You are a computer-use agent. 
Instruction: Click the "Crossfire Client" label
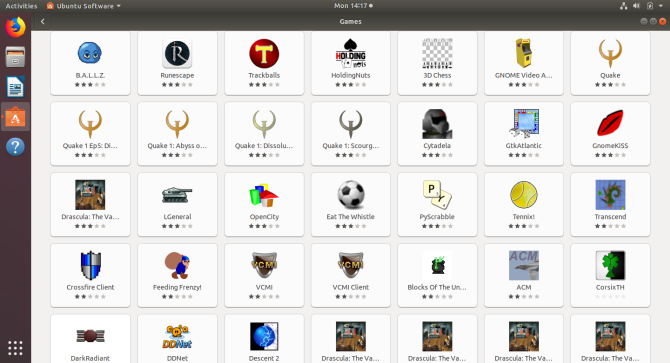(90, 287)
